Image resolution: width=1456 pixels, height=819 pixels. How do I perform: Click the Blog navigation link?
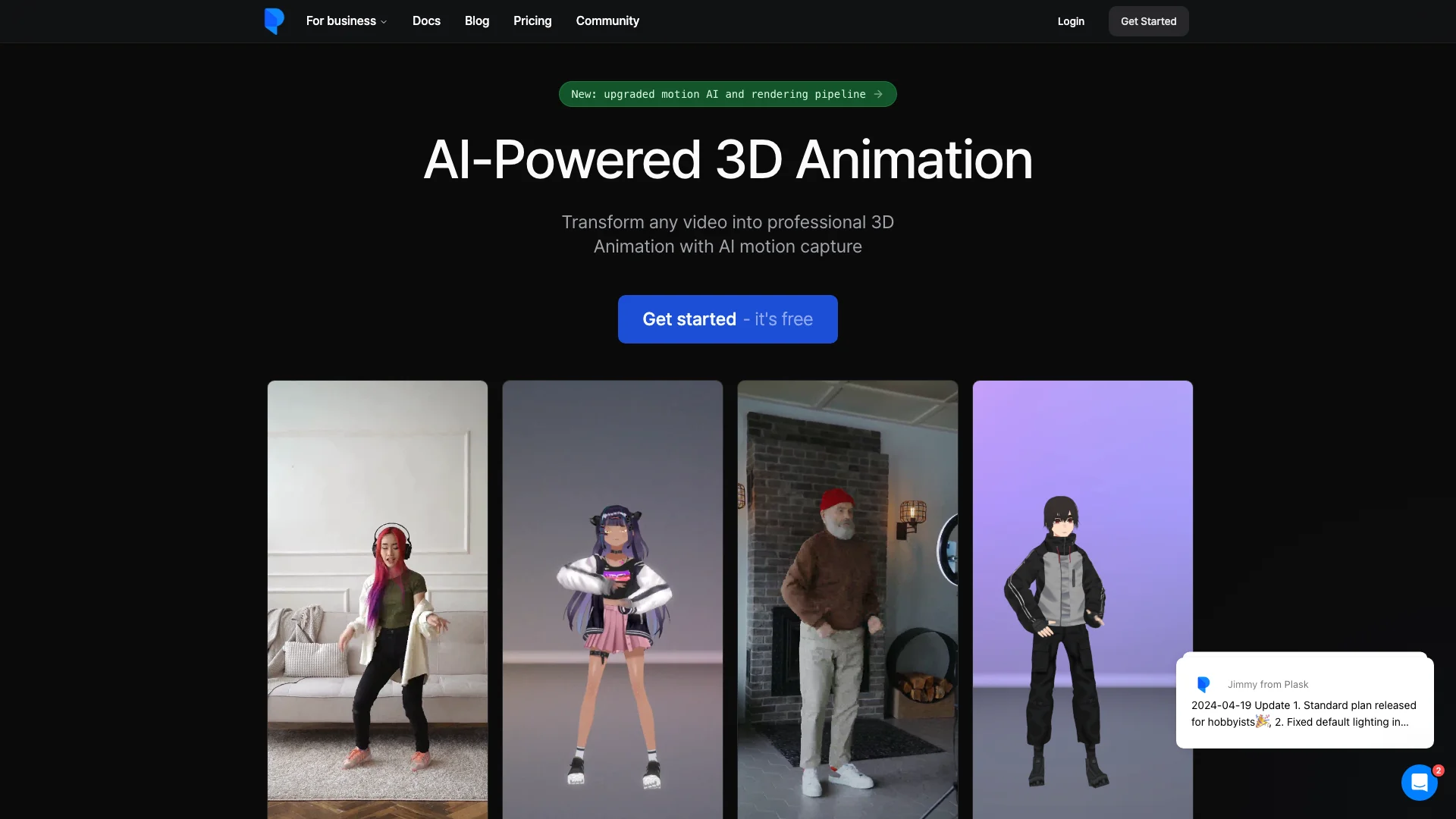(x=477, y=21)
